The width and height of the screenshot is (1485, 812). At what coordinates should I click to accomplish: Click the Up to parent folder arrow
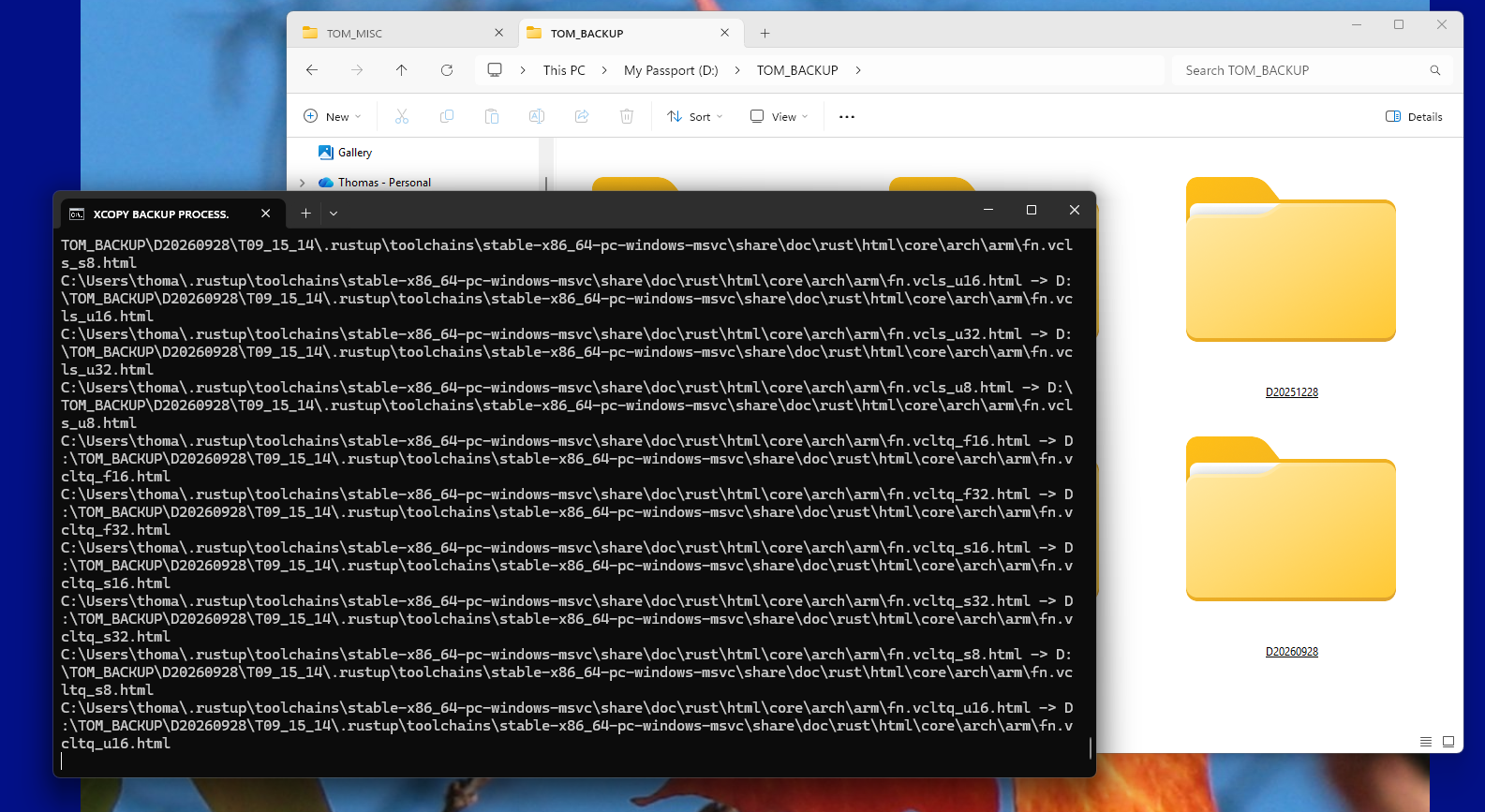pyautogui.click(x=402, y=70)
